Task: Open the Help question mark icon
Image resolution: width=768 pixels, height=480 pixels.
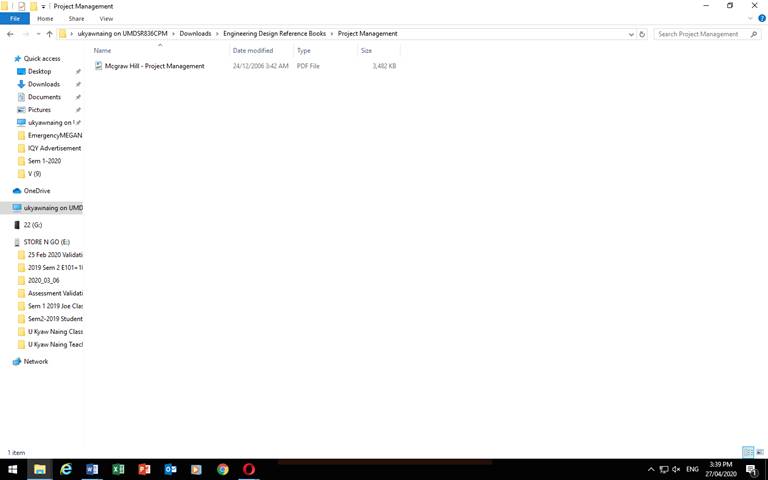Action: coord(762,19)
